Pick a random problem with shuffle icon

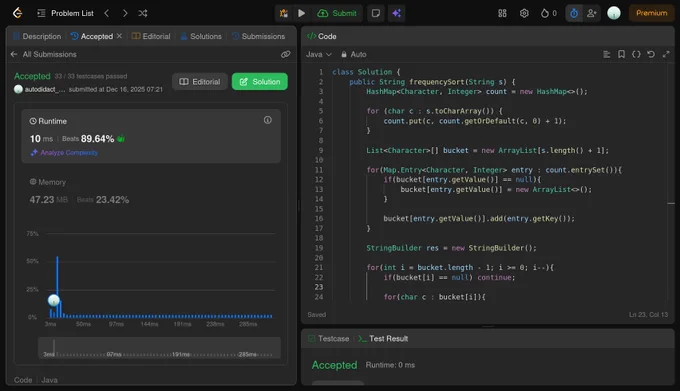pos(143,13)
